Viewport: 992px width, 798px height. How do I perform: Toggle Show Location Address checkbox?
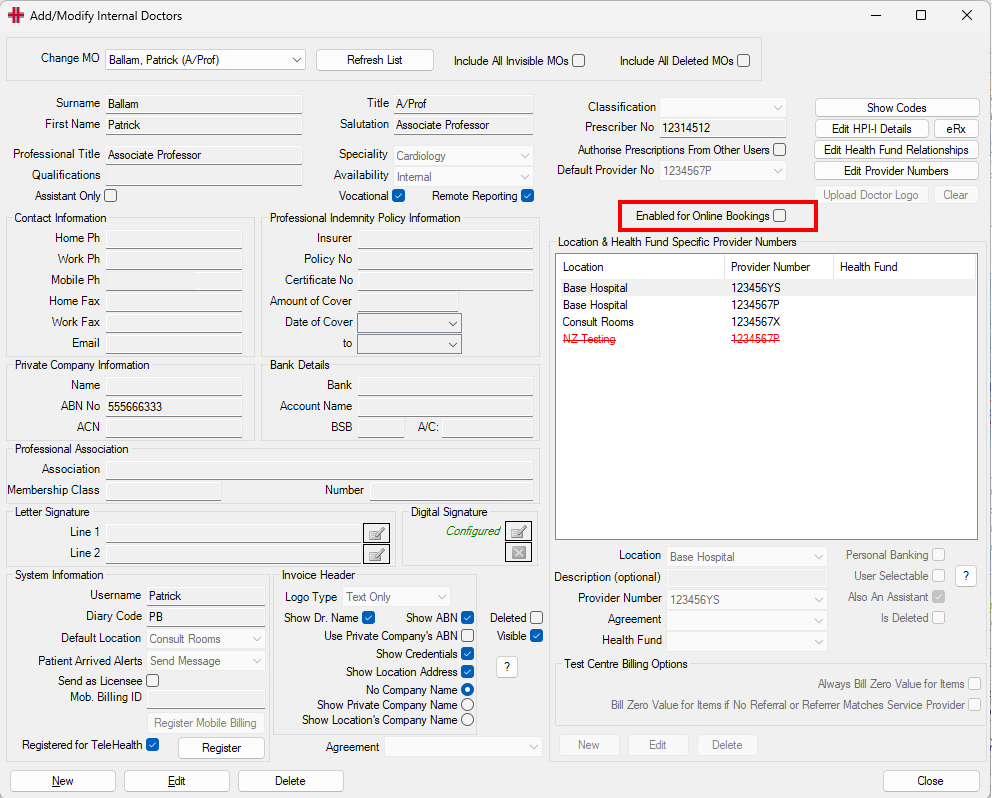pyautogui.click(x=468, y=671)
